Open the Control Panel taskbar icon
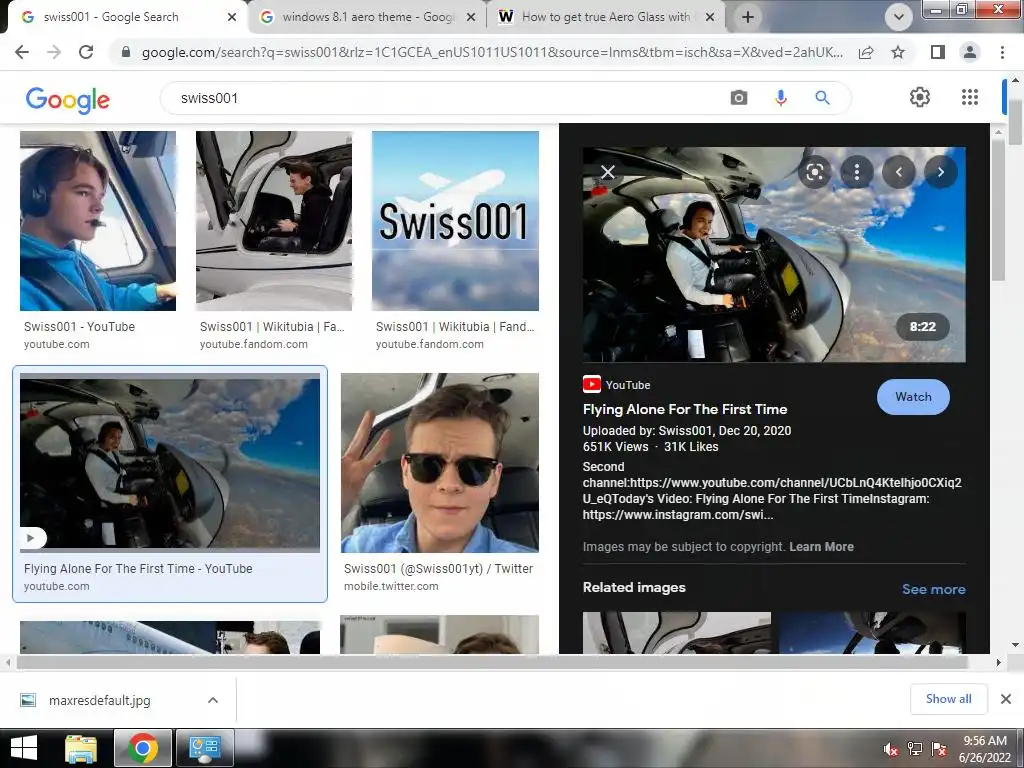Image resolution: width=1024 pixels, height=768 pixels. click(204, 748)
